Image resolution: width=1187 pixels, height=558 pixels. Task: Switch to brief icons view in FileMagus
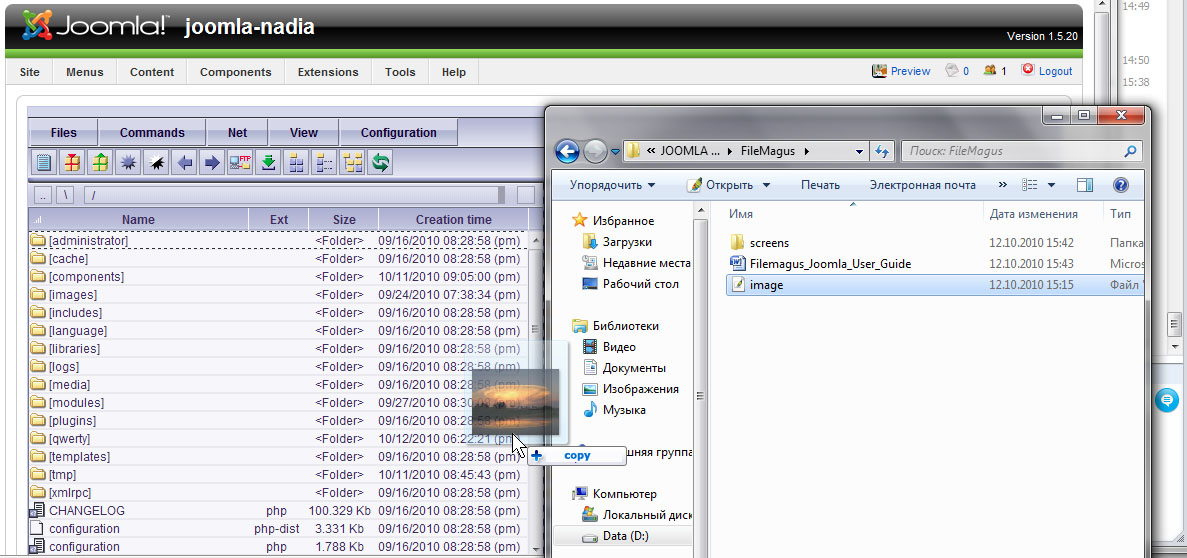(296, 163)
